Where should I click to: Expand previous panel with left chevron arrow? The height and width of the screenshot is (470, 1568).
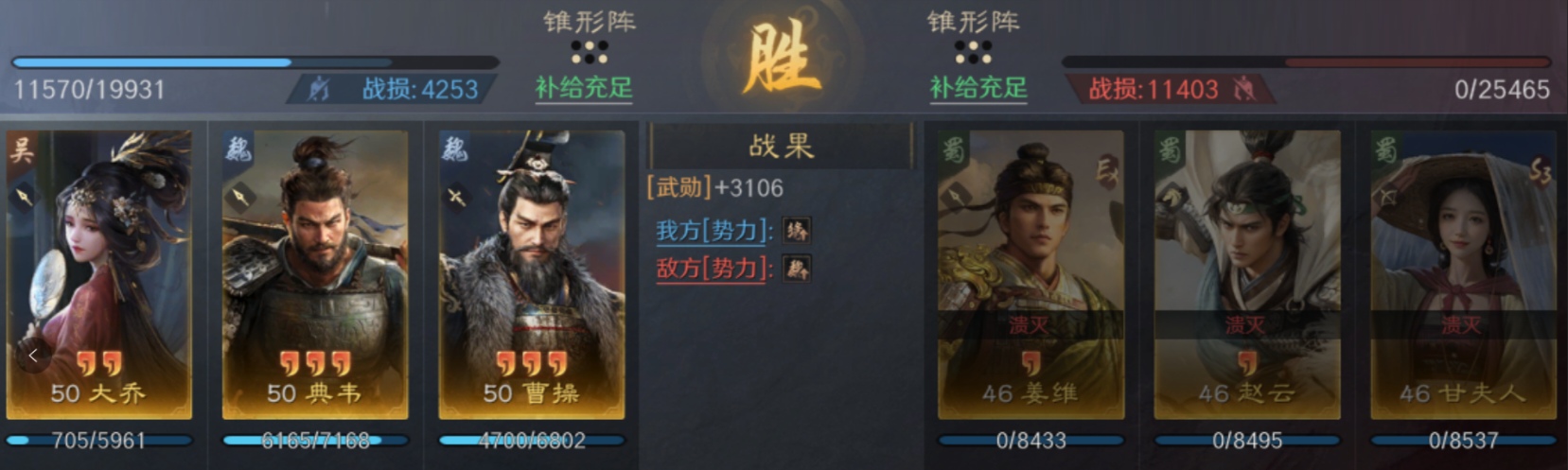coord(33,356)
